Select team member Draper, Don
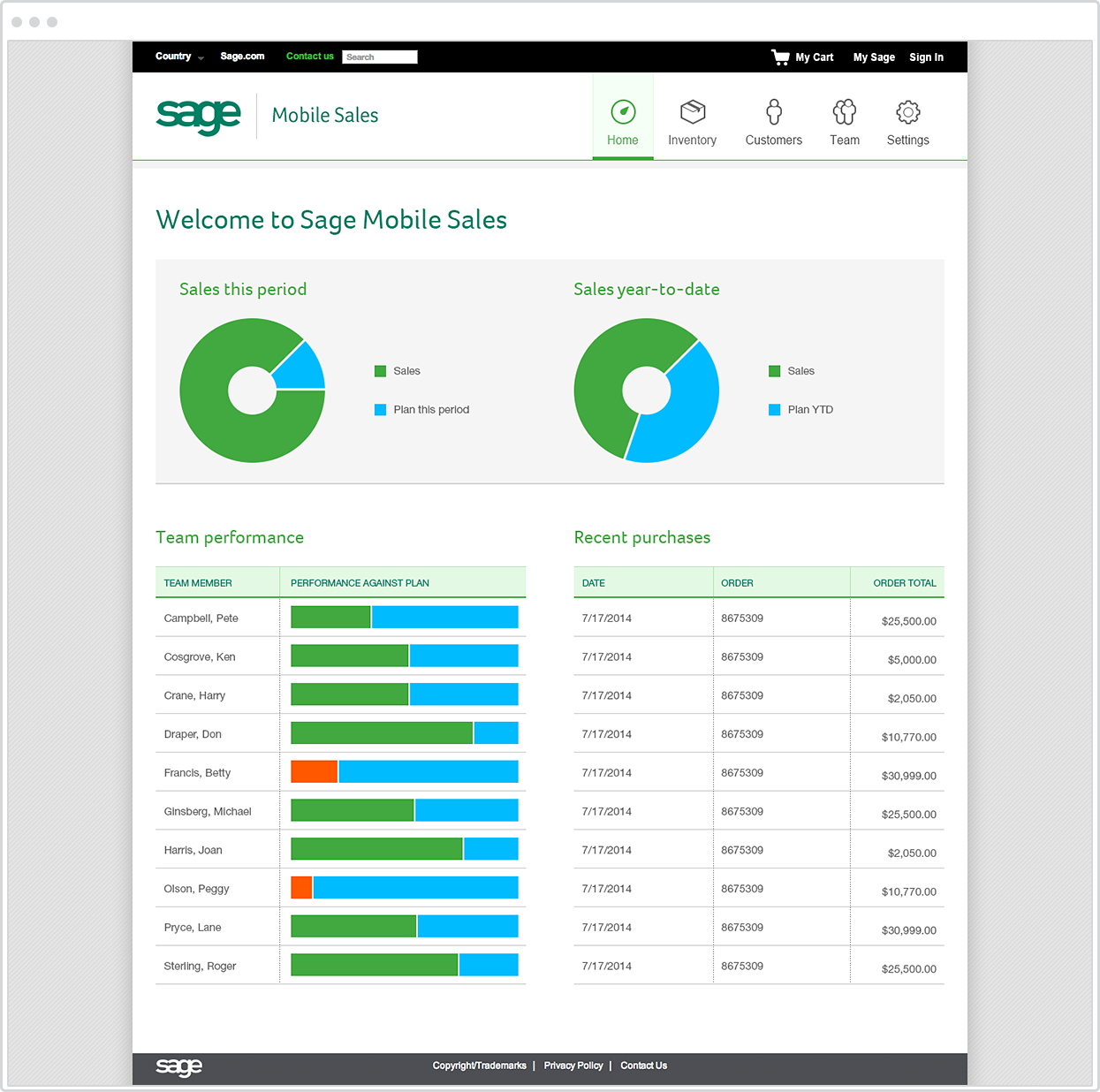This screenshot has height=1092, width=1100. point(193,734)
